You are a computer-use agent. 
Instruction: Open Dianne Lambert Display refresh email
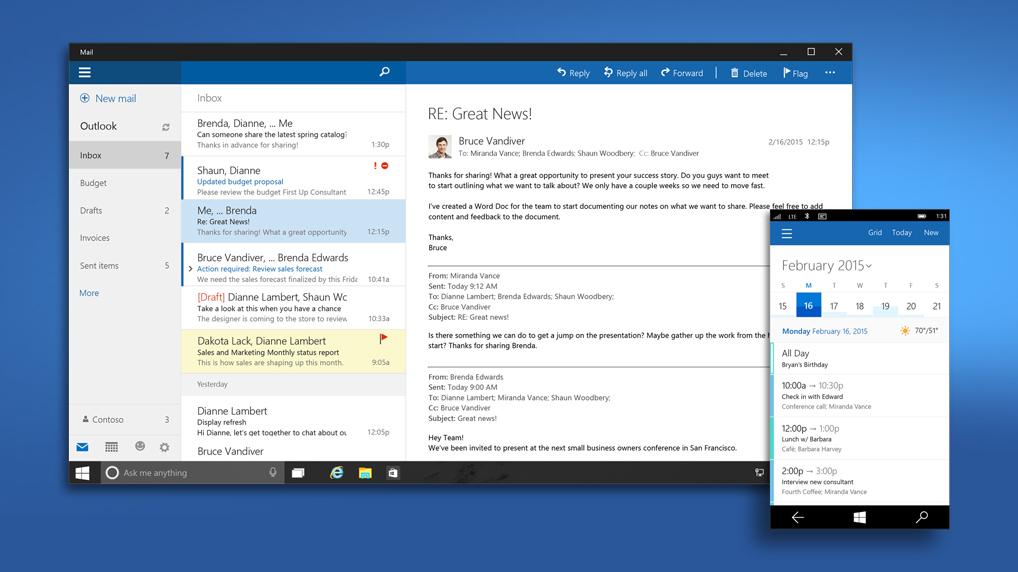(x=293, y=421)
